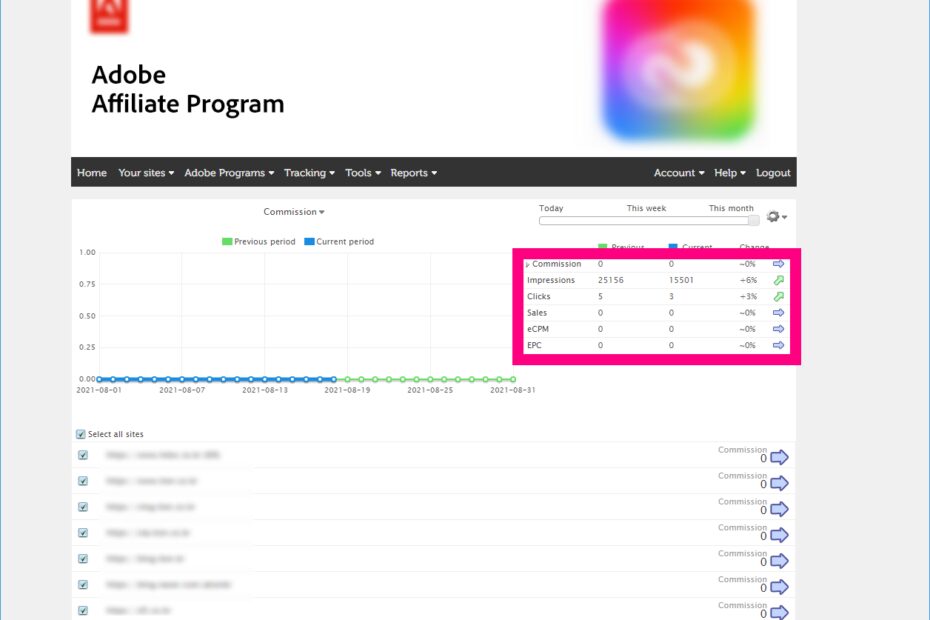Click the Impressions previous value 25156

[611, 280]
